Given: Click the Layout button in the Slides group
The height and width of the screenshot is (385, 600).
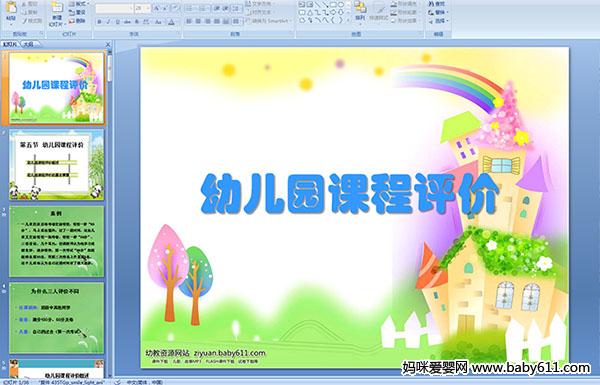Looking at the screenshot, I should tap(78, 4).
